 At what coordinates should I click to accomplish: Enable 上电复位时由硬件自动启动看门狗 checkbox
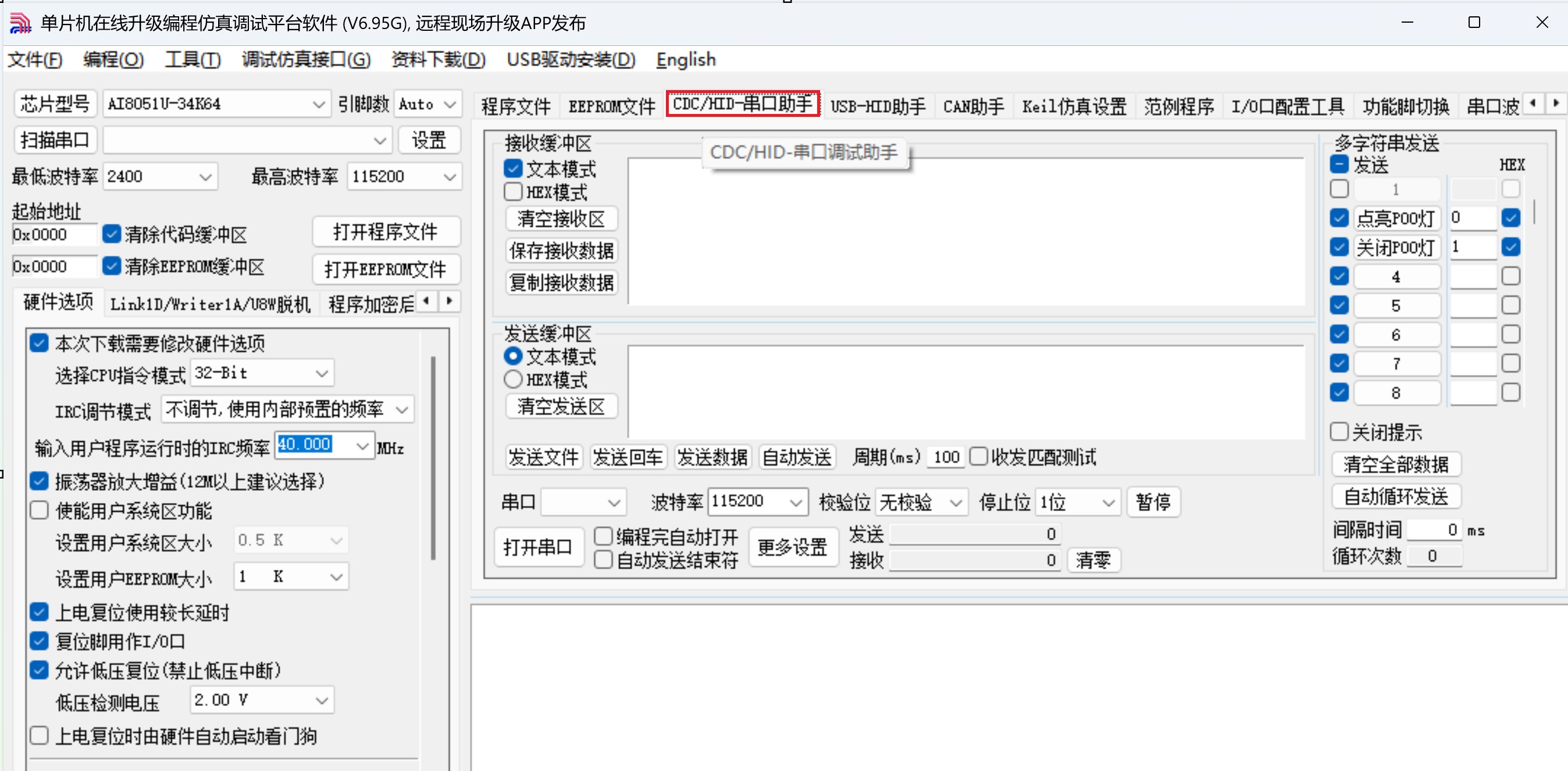tap(39, 735)
